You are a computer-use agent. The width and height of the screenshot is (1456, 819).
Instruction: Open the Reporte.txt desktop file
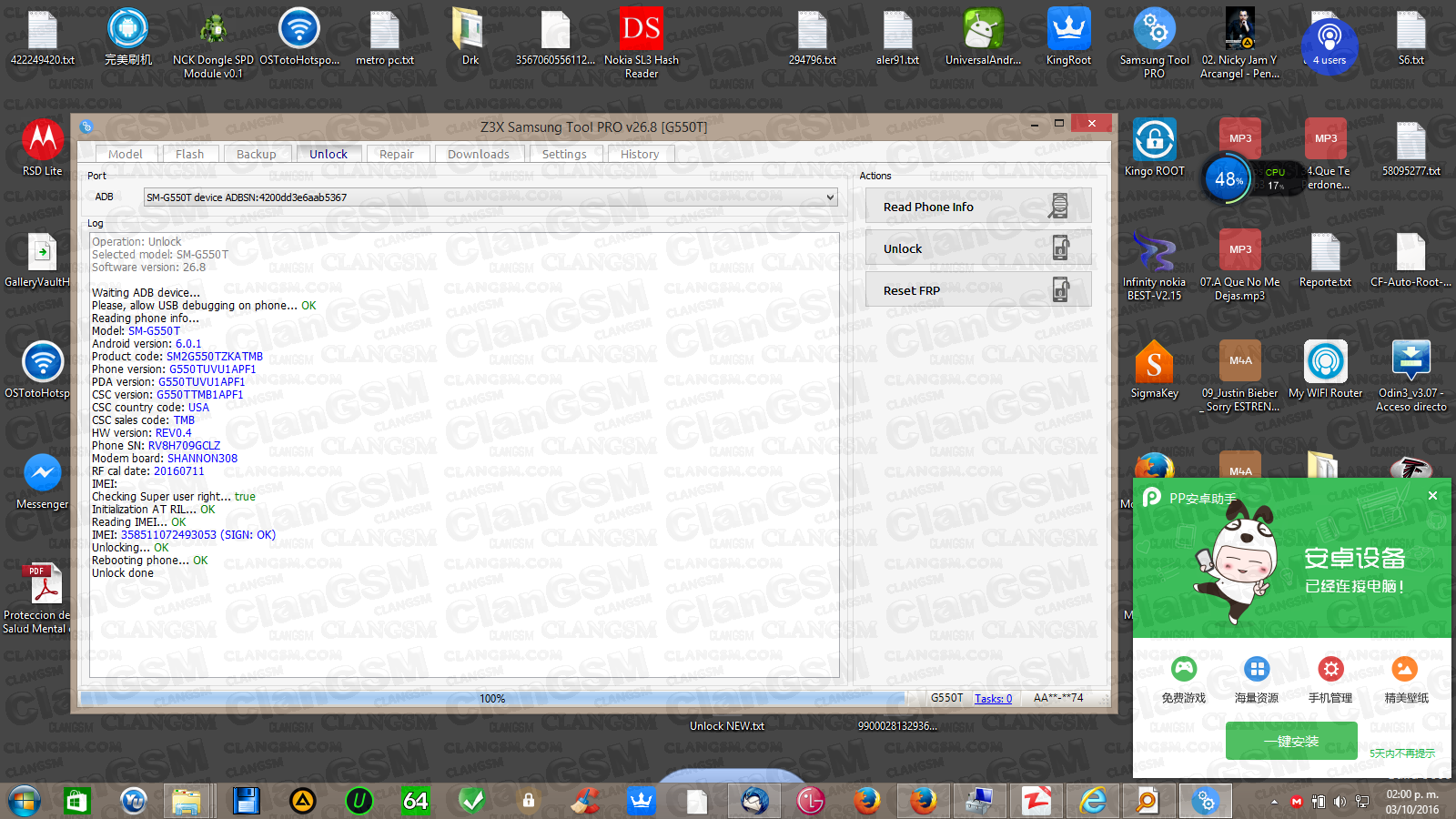1325,260
